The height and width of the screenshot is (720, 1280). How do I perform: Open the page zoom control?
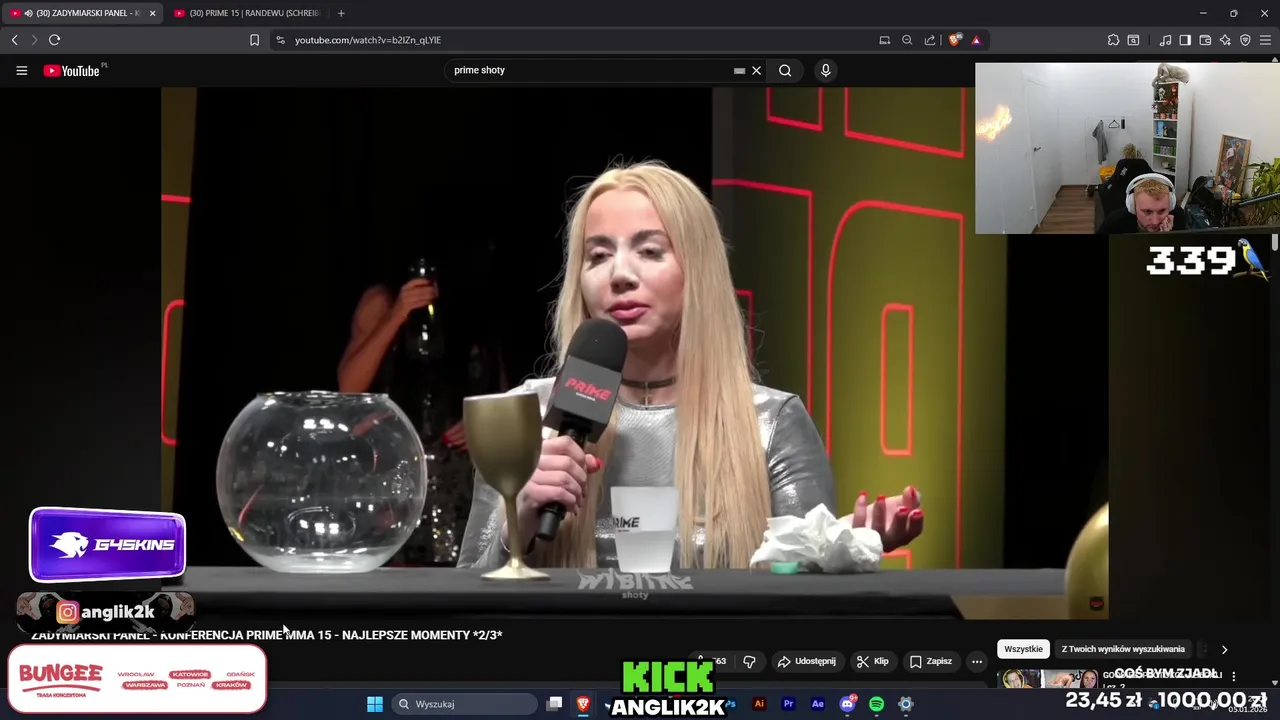907,40
